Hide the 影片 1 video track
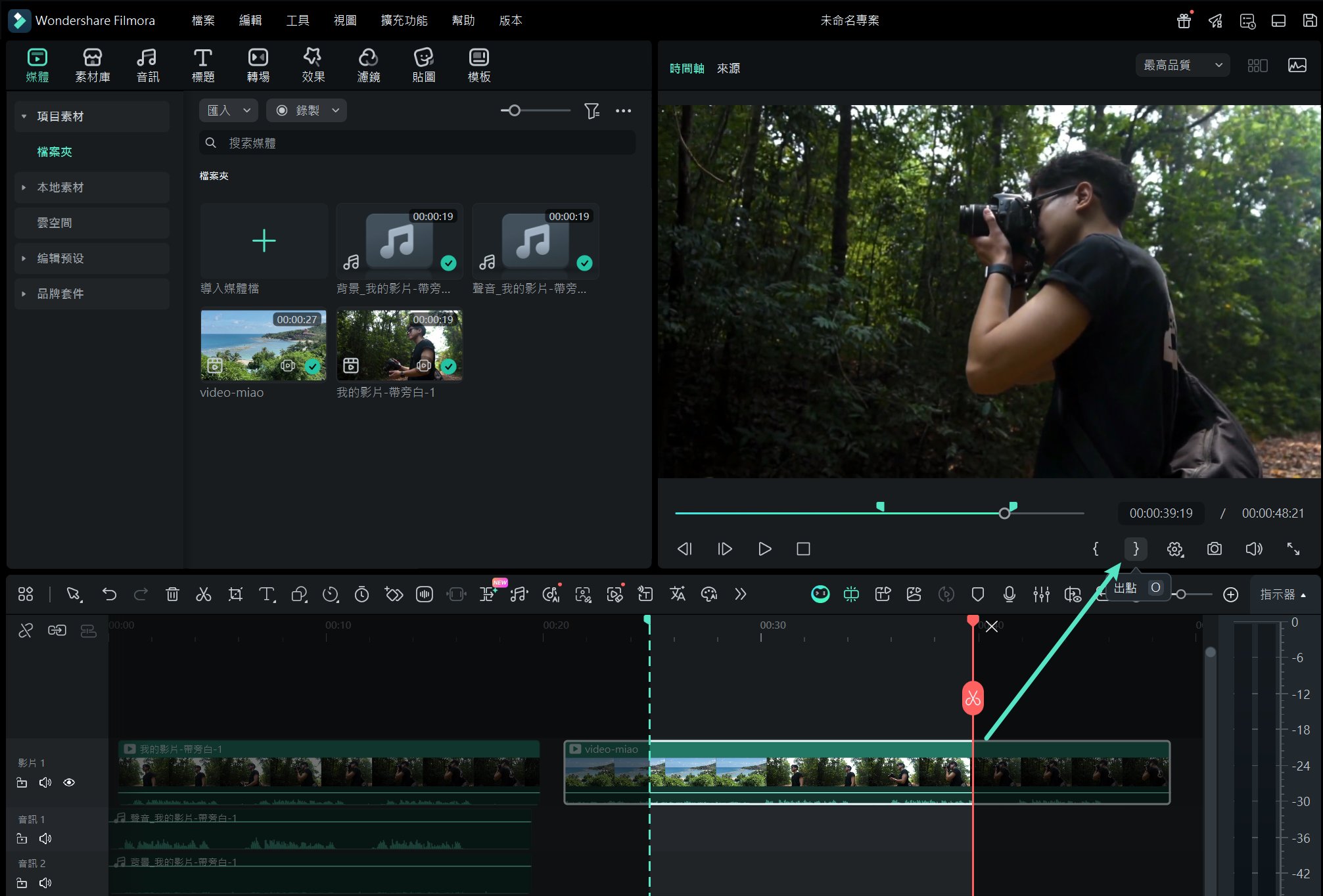The width and height of the screenshot is (1323, 896). click(x=69, y=782)
